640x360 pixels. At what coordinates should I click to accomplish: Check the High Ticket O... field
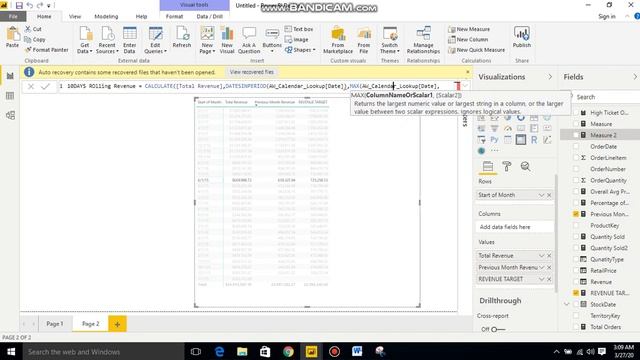click(x=576, y=113)
